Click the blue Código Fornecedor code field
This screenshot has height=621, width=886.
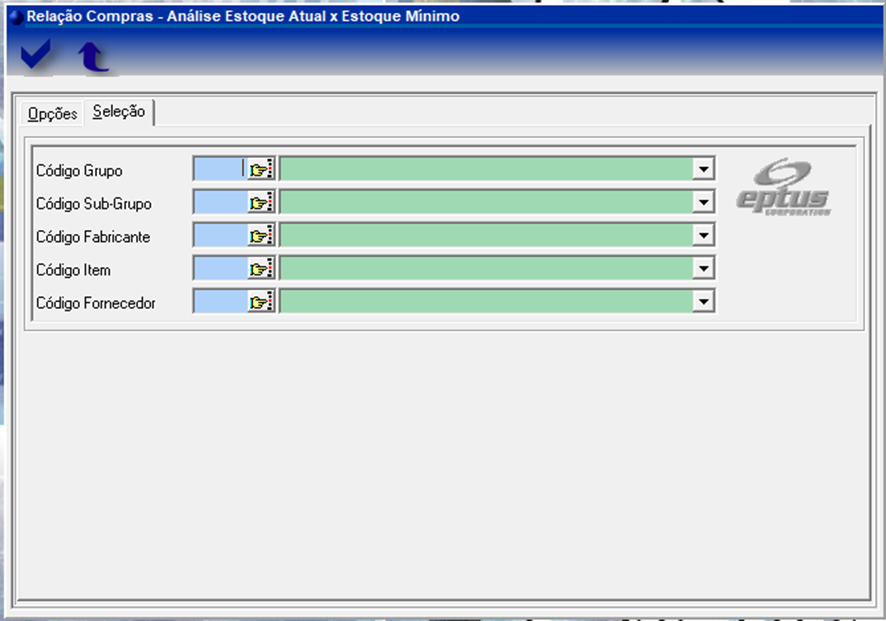pos(219,302)
